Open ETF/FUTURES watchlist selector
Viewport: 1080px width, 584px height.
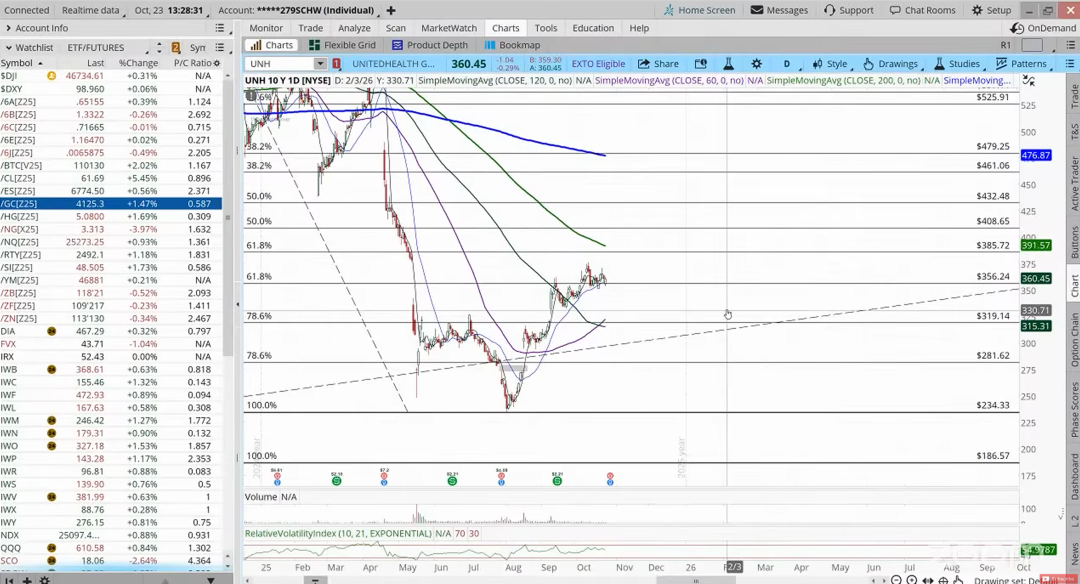(x=107, y=48)
